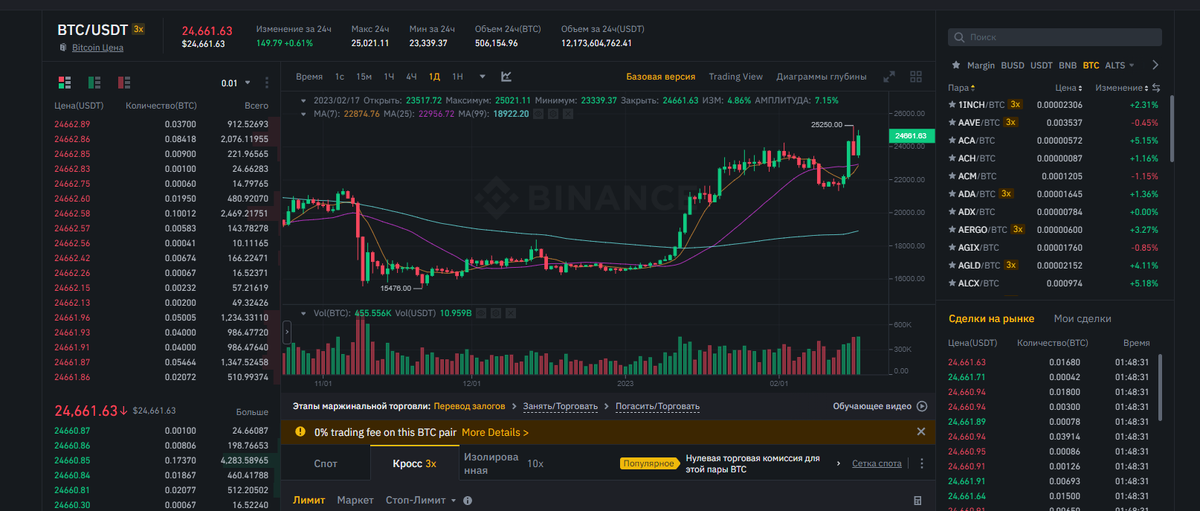
Task: Click Больше in the order book
Action: point(251,412)
